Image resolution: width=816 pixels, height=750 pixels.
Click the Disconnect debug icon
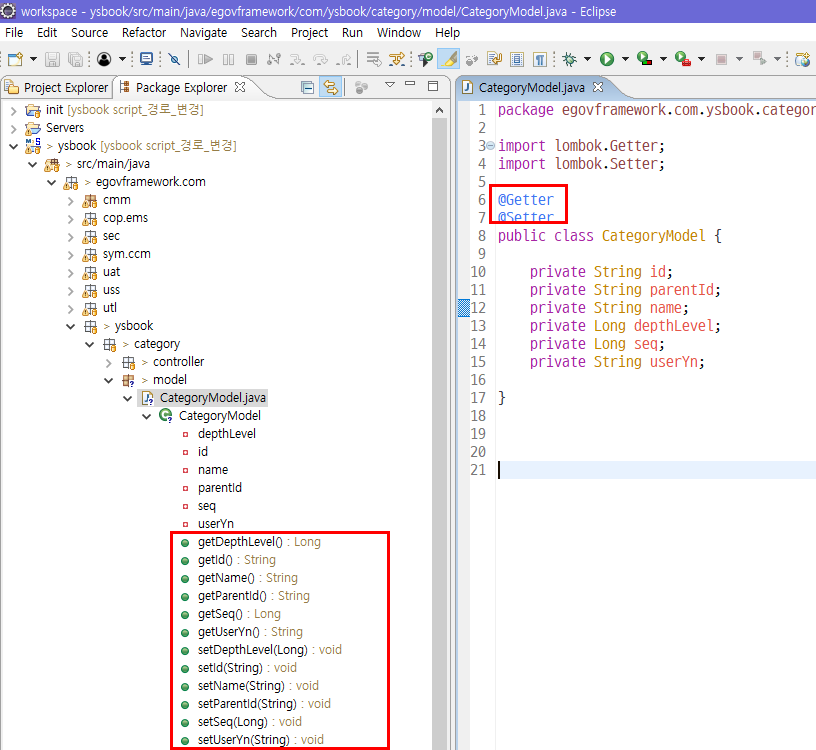tap(274, 59)
